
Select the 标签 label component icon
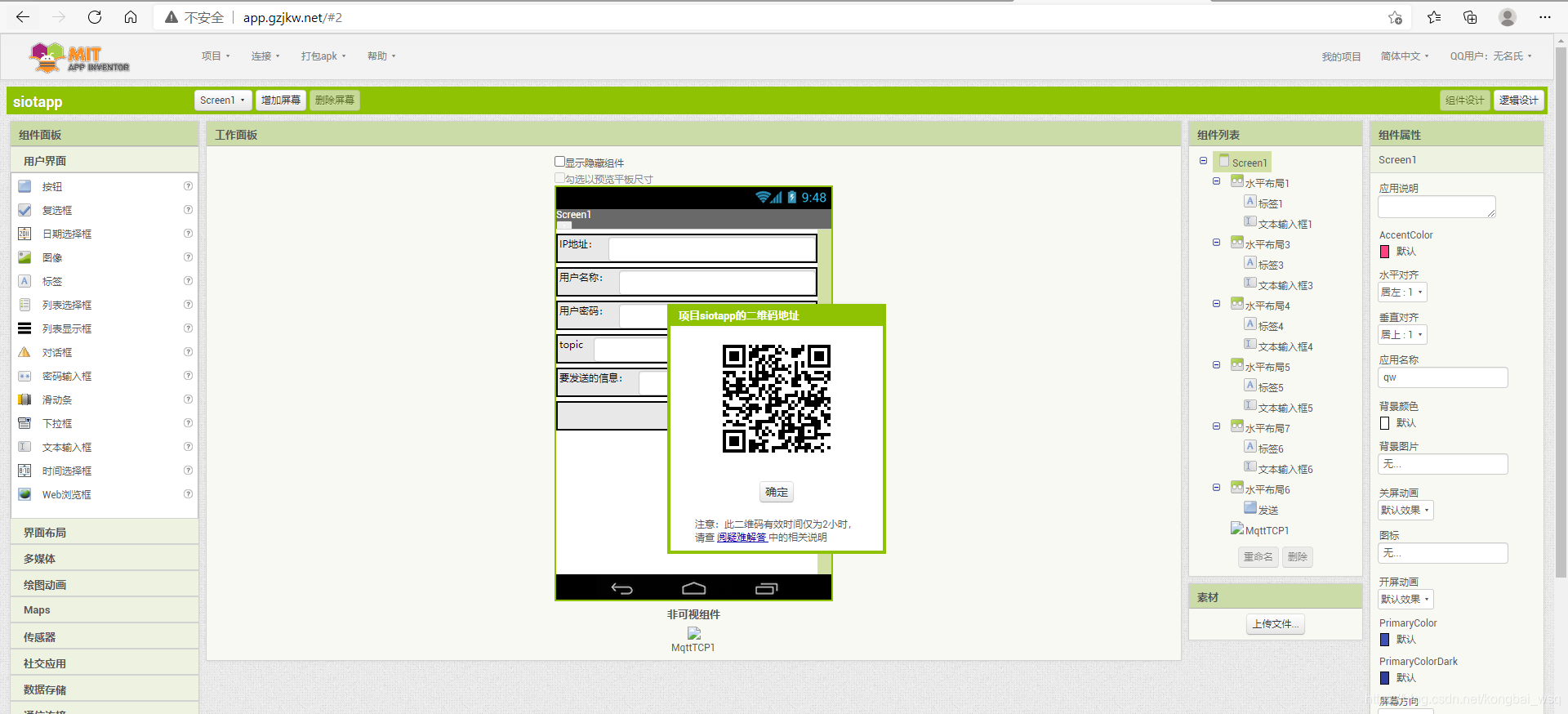(x=24, y=281)
